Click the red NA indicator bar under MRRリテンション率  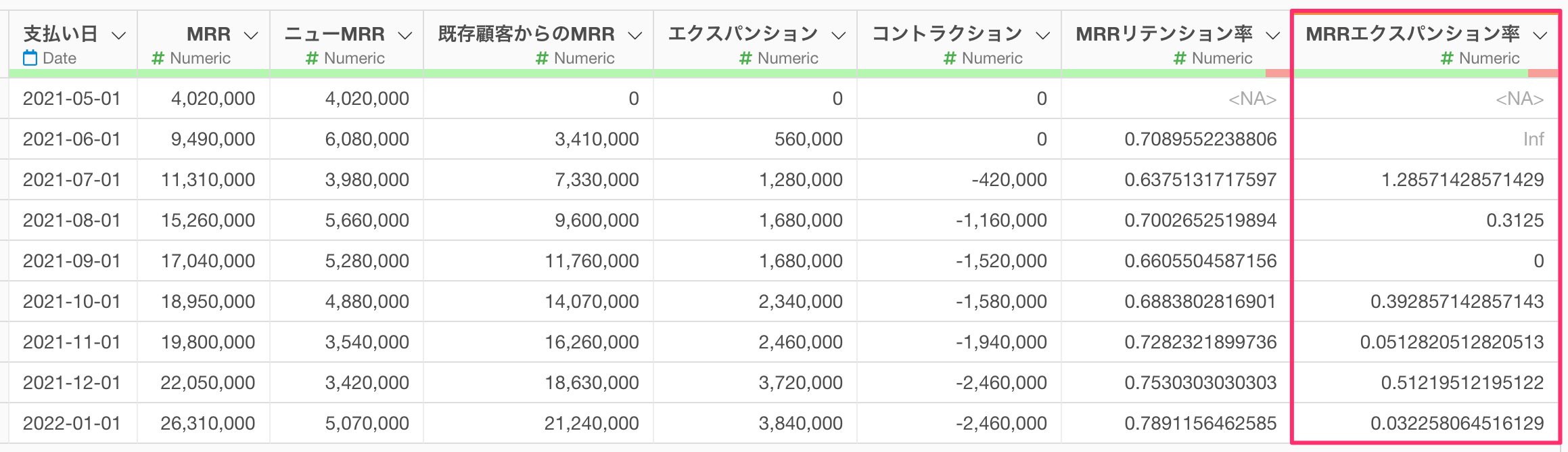point(1278,73)
